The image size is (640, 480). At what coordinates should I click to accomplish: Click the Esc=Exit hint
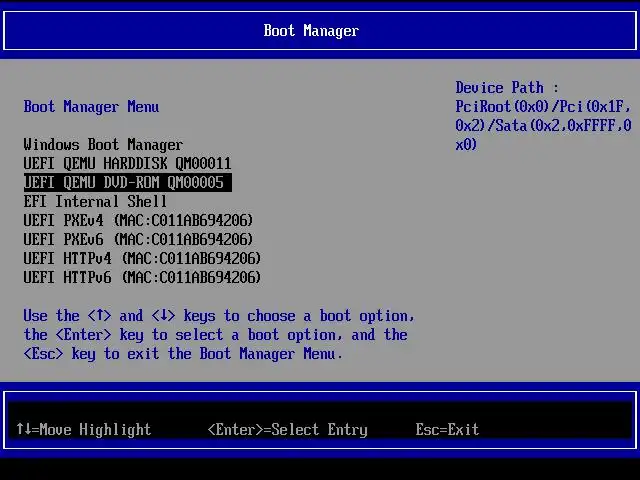[x=447, y=429]
